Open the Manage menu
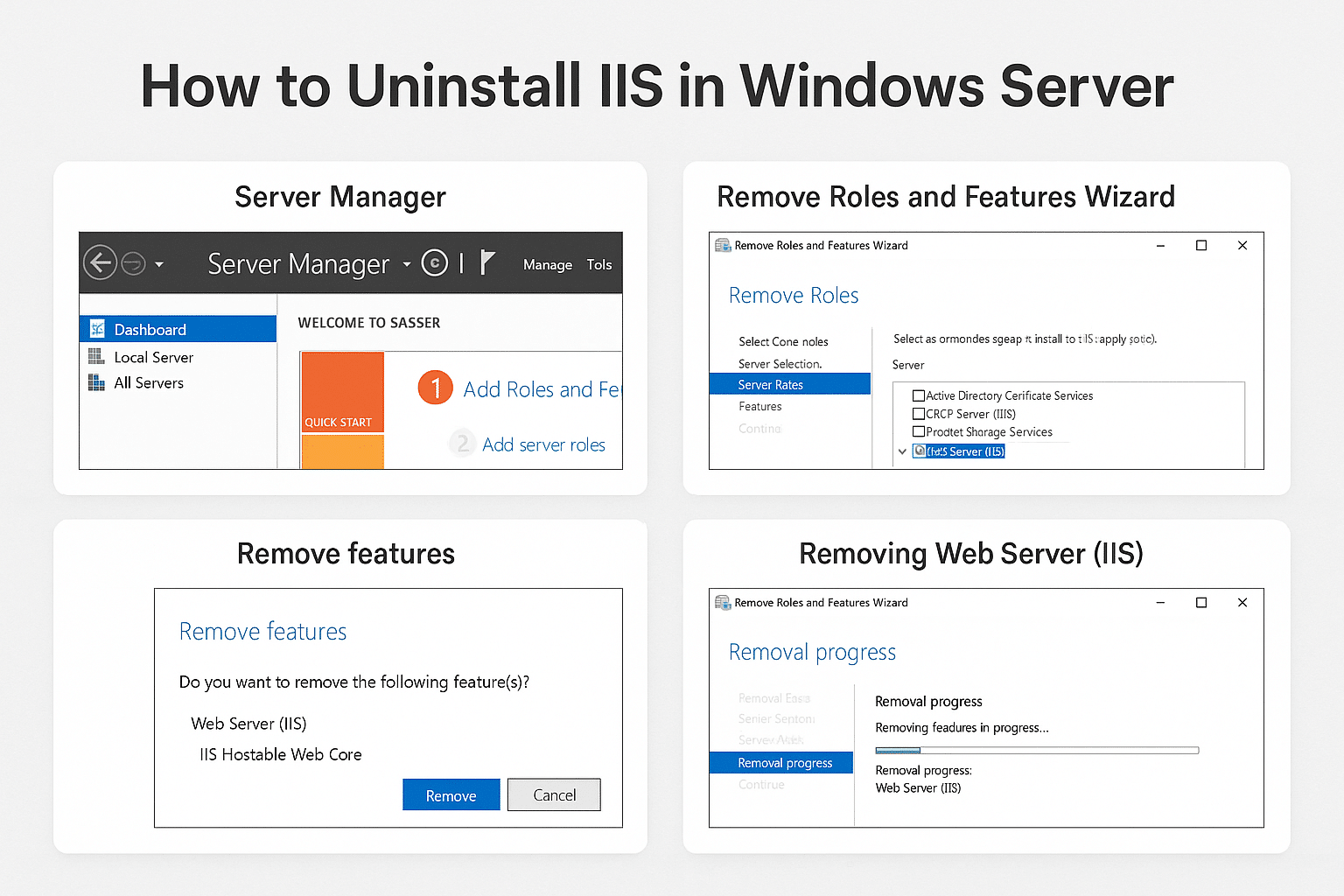 (x=547, y=264)
